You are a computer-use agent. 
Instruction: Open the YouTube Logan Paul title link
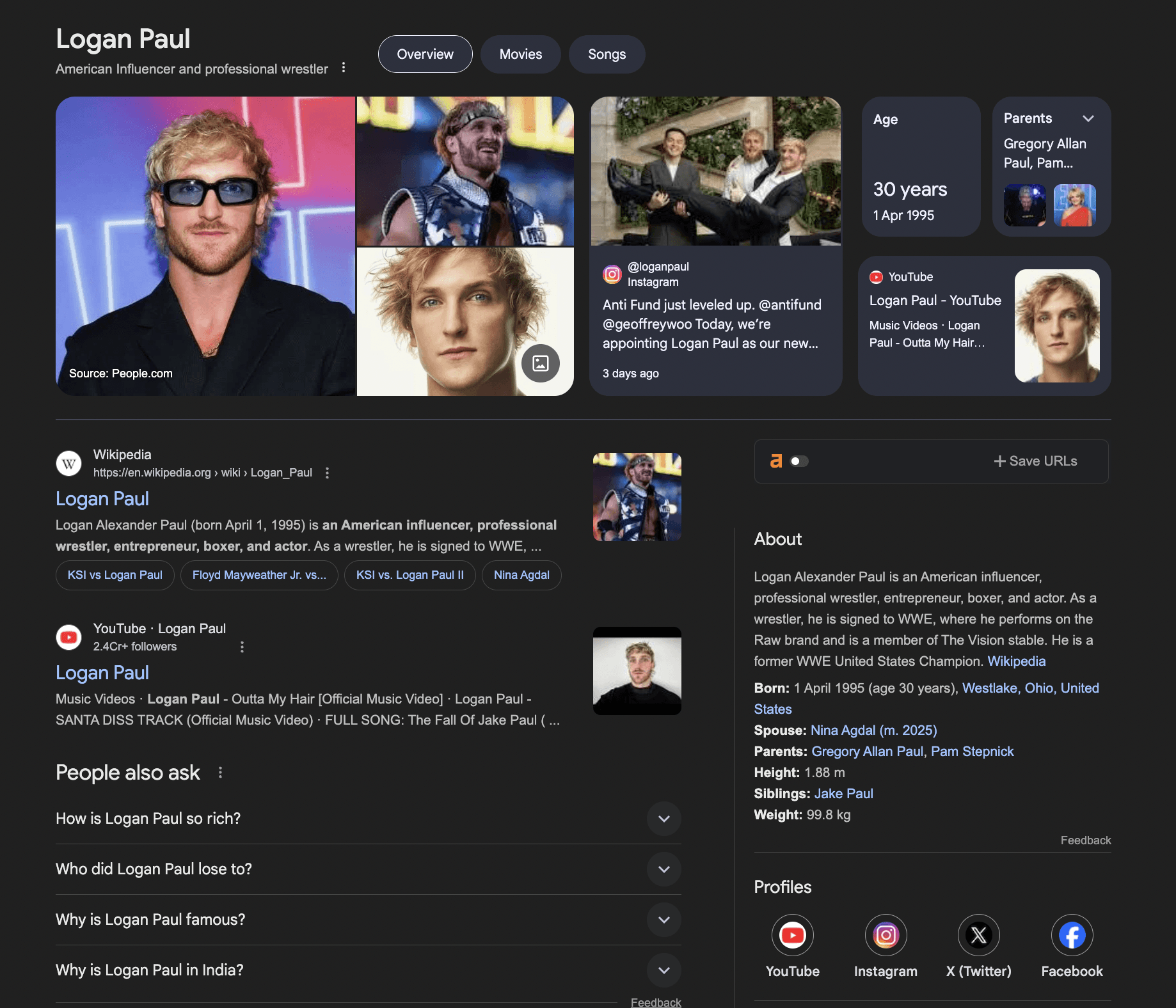(x=102, y=673)
